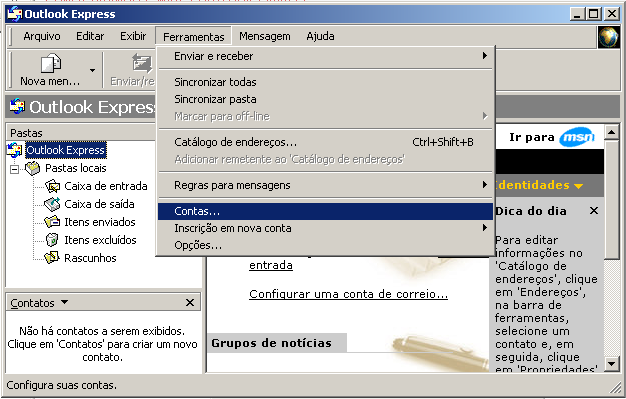The height and width of the screenshot is (399, 626).
Task: Choose Opções... menu item
Action: pyautogui.click(x=325, y=245)
